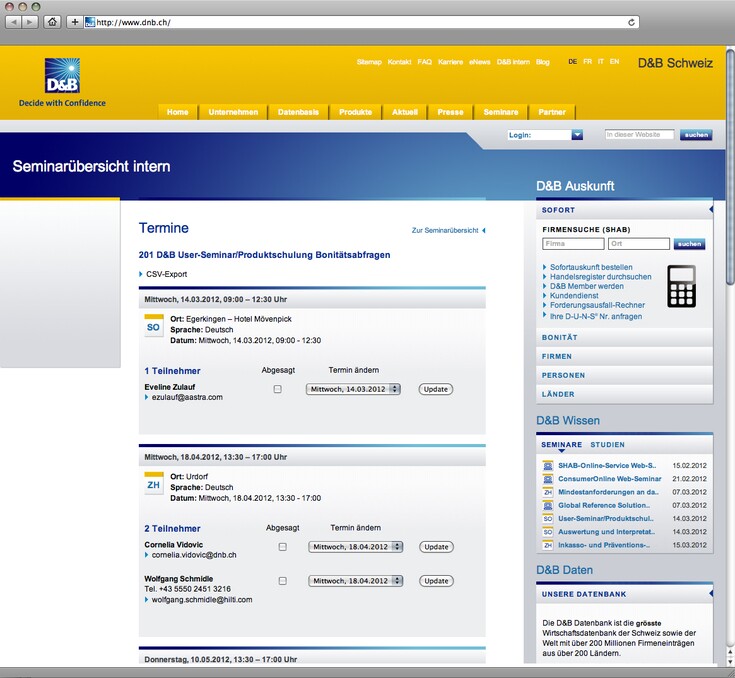Click the SO icon in Egerkingen seminar

153,325
